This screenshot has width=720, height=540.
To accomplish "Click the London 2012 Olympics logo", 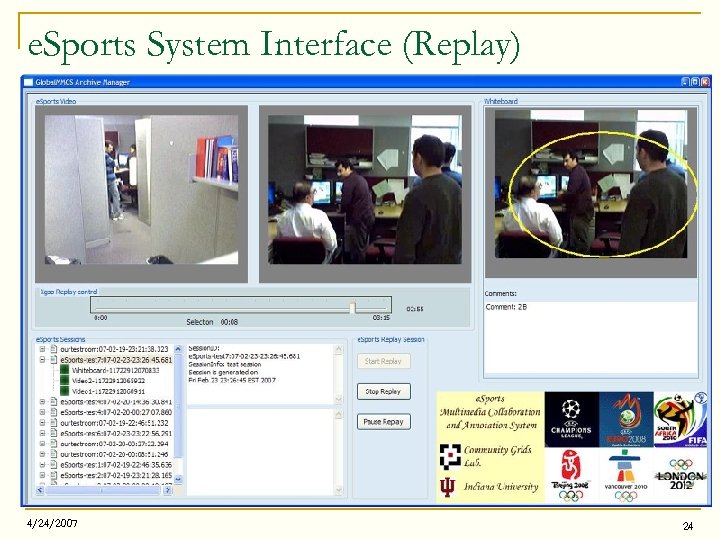I will coord(681,475).
